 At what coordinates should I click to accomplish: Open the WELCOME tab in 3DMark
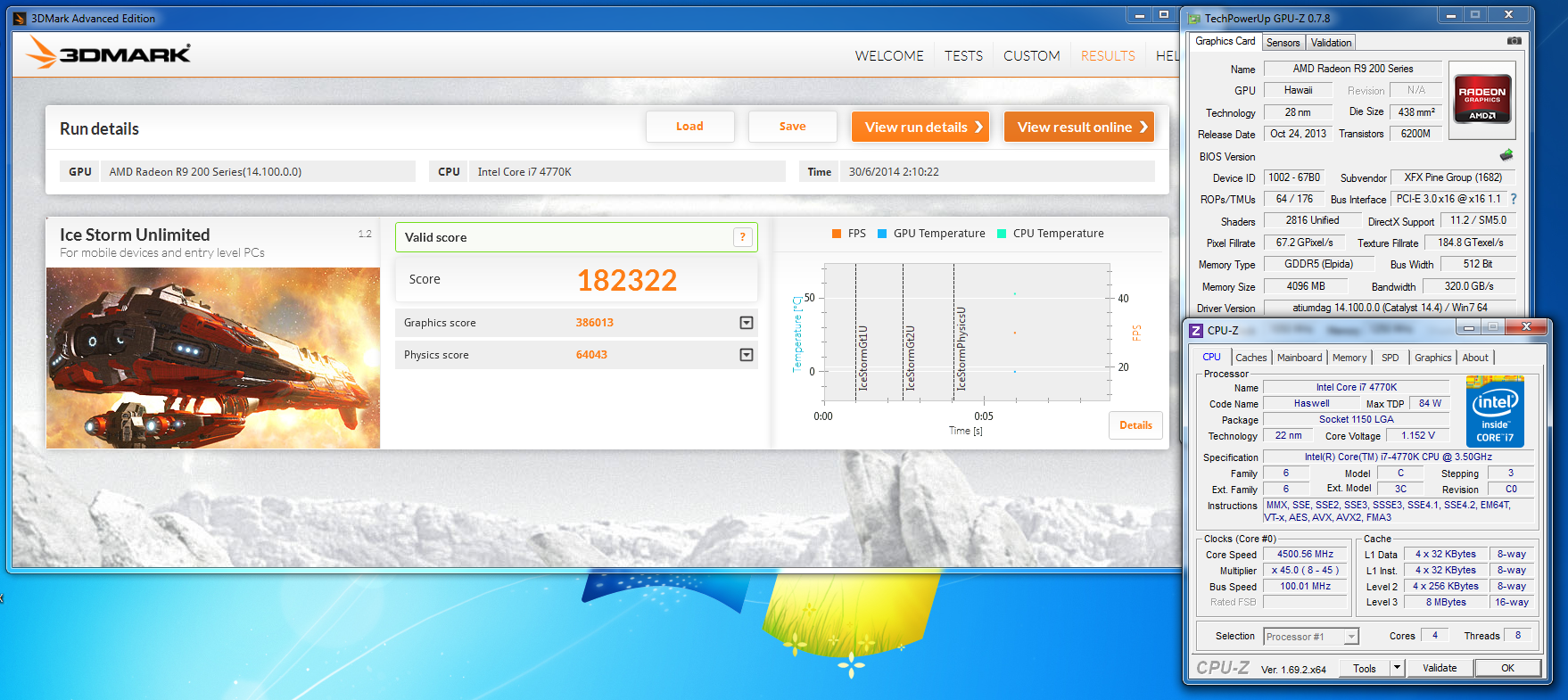point(889,55)
